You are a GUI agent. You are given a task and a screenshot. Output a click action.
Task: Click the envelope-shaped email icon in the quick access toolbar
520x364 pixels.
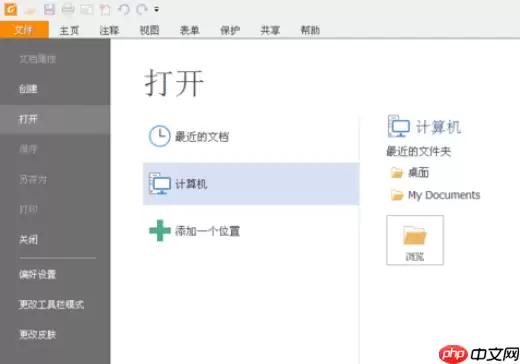coord(86,10)
